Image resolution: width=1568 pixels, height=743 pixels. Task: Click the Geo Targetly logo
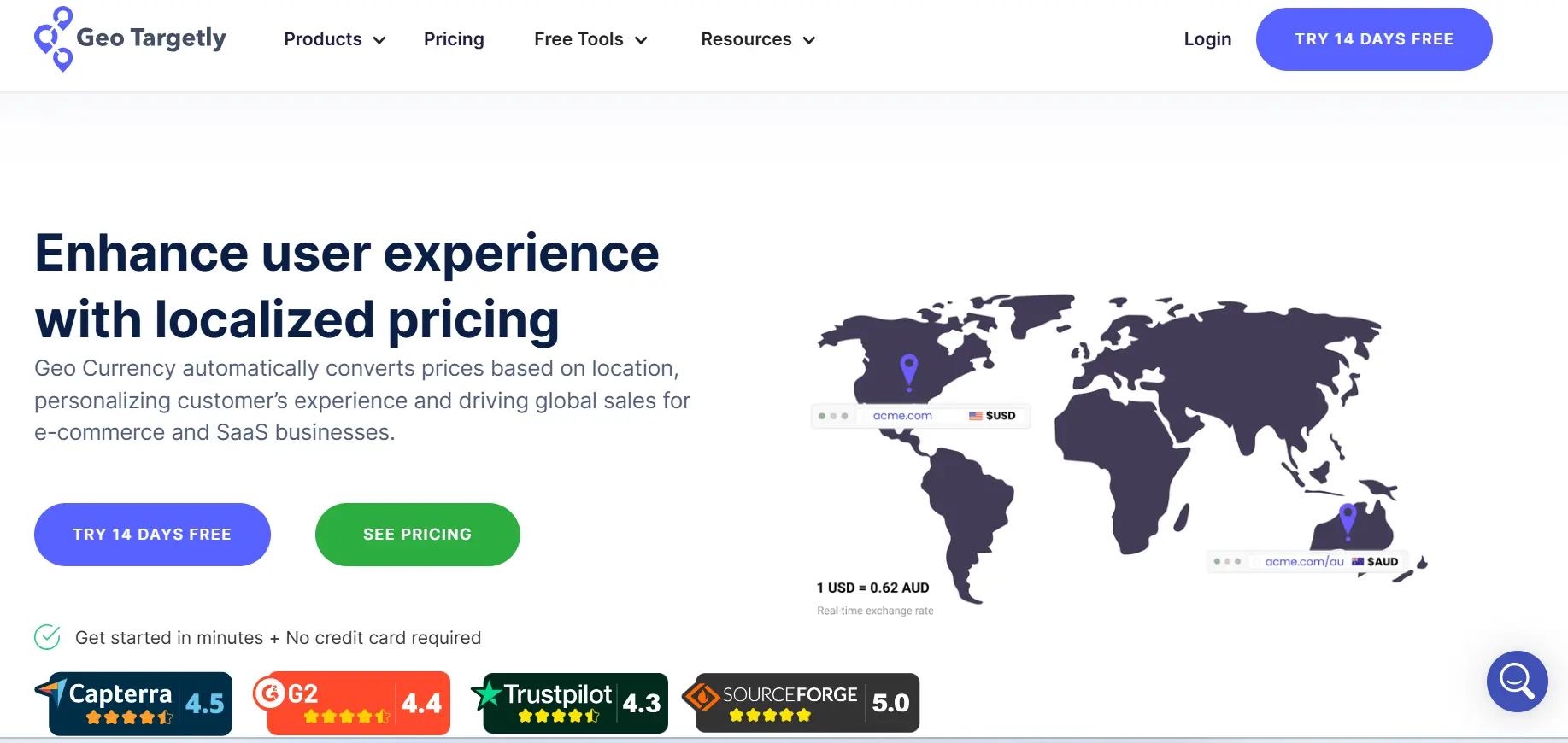pos(130,39)
